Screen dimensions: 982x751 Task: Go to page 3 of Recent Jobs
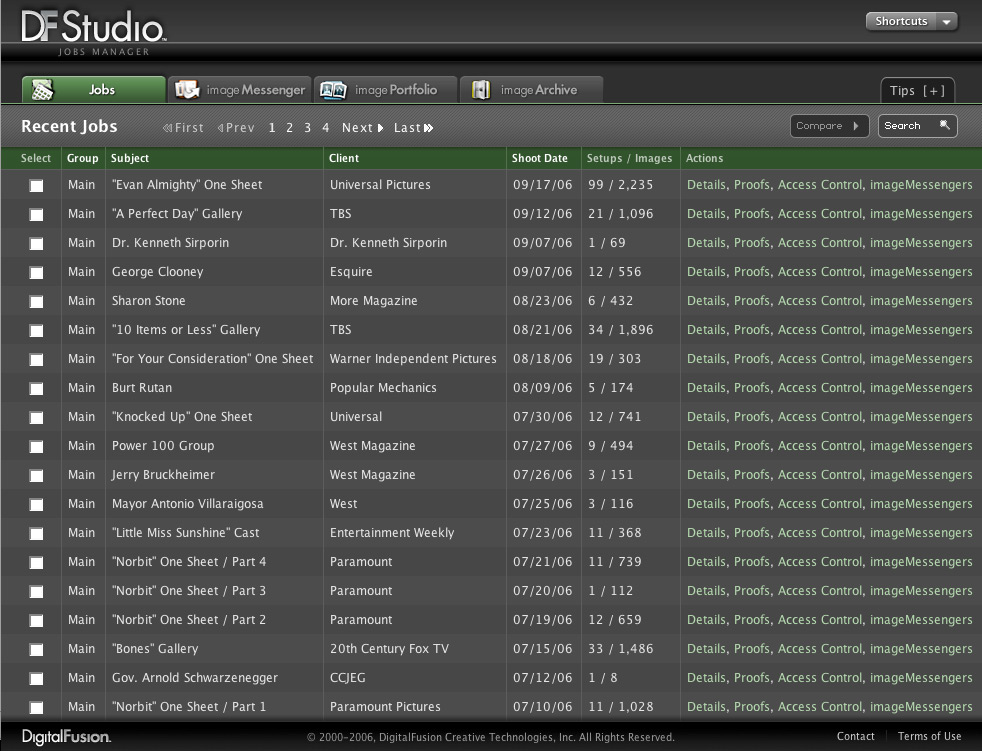307,128
